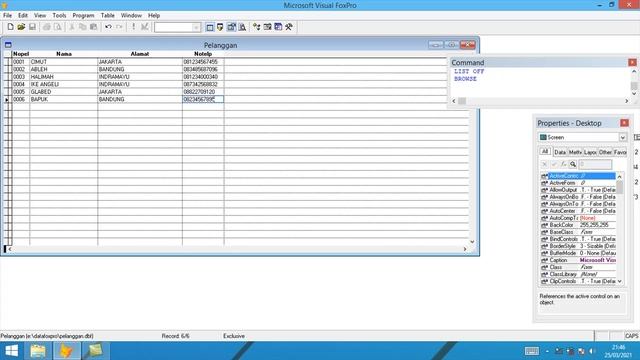Select the BackColor property row

coord(578,225)
